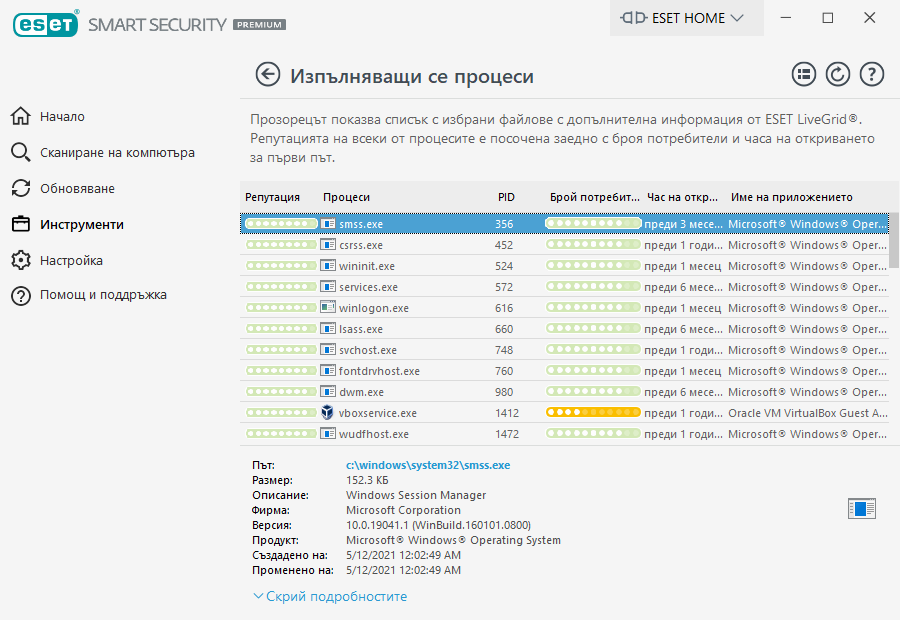Screen dimensions: 900x620
Task: Select the services.exe process name
Action: coord(368,287)
